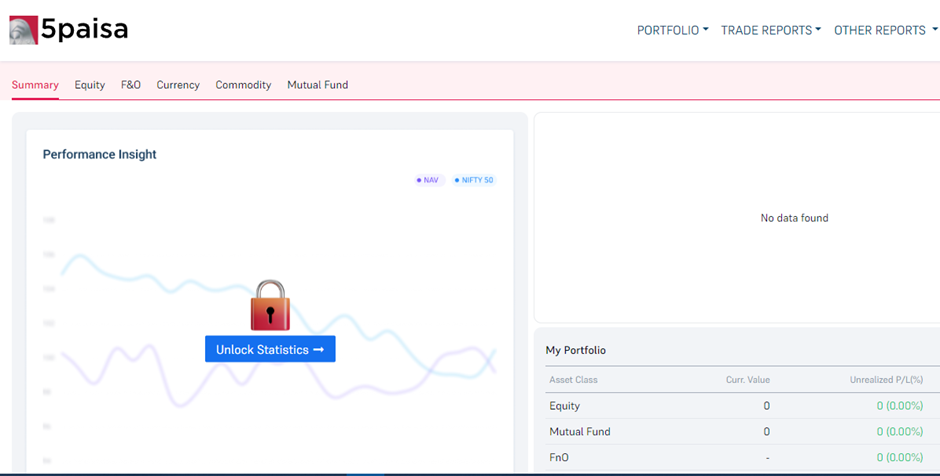Viewport: 940px width, 476px height.
Task: Click the Curr. Value column header
Action: click(747, 380)
